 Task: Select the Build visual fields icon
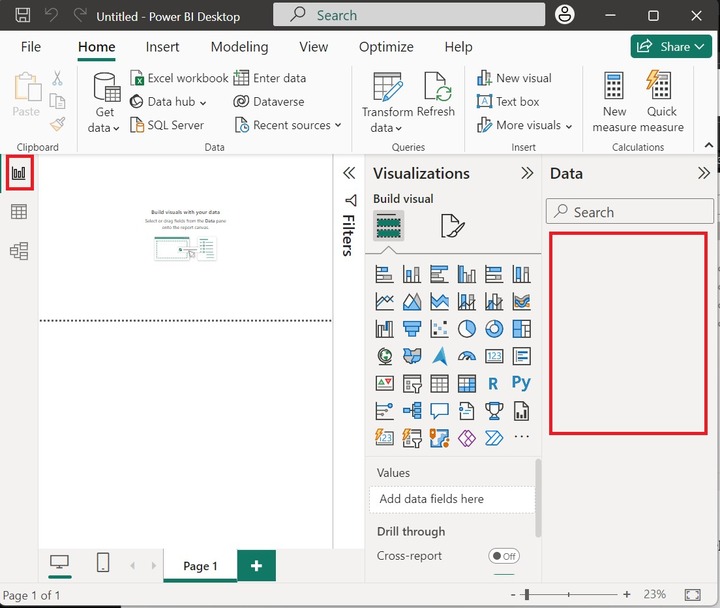(388, 225)
